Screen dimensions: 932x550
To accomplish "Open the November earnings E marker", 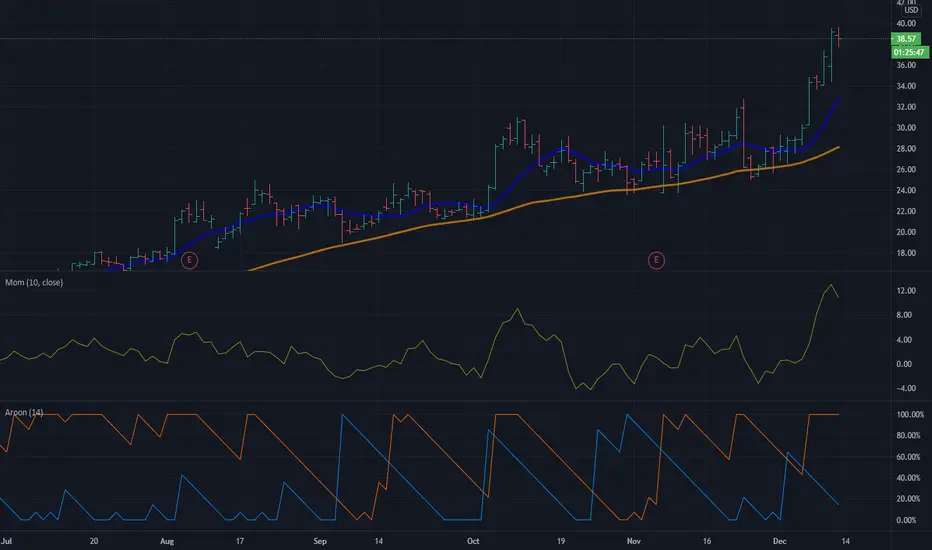I will pyautogui.click(x=656, y=260).
